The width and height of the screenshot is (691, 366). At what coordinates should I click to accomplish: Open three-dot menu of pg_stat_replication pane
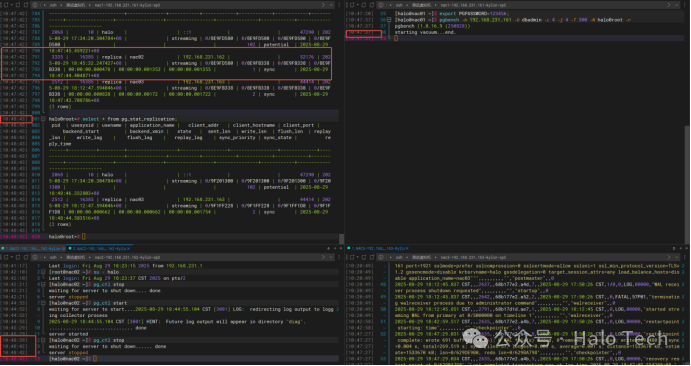[x=339, y=5]
